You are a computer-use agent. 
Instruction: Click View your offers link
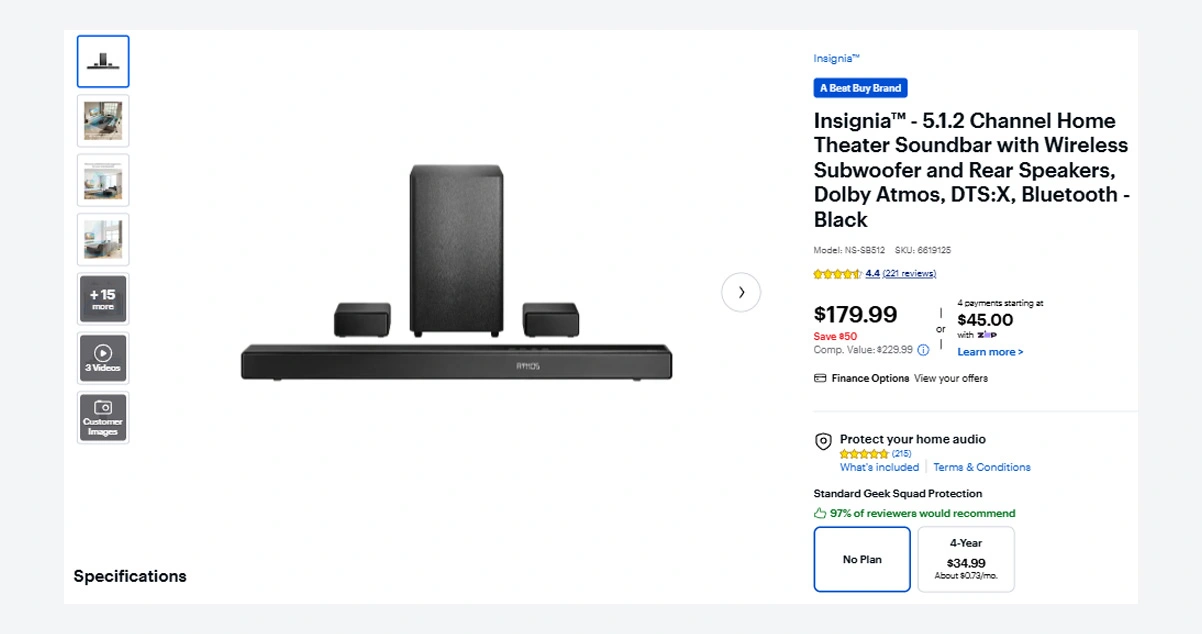click(951, 378)
